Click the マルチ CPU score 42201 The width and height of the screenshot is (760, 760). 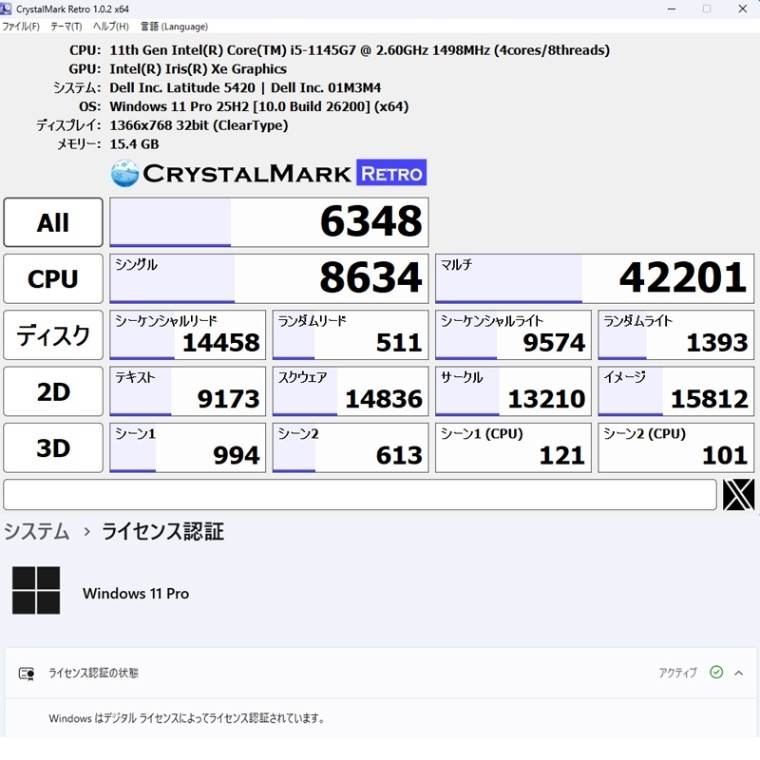595,279
